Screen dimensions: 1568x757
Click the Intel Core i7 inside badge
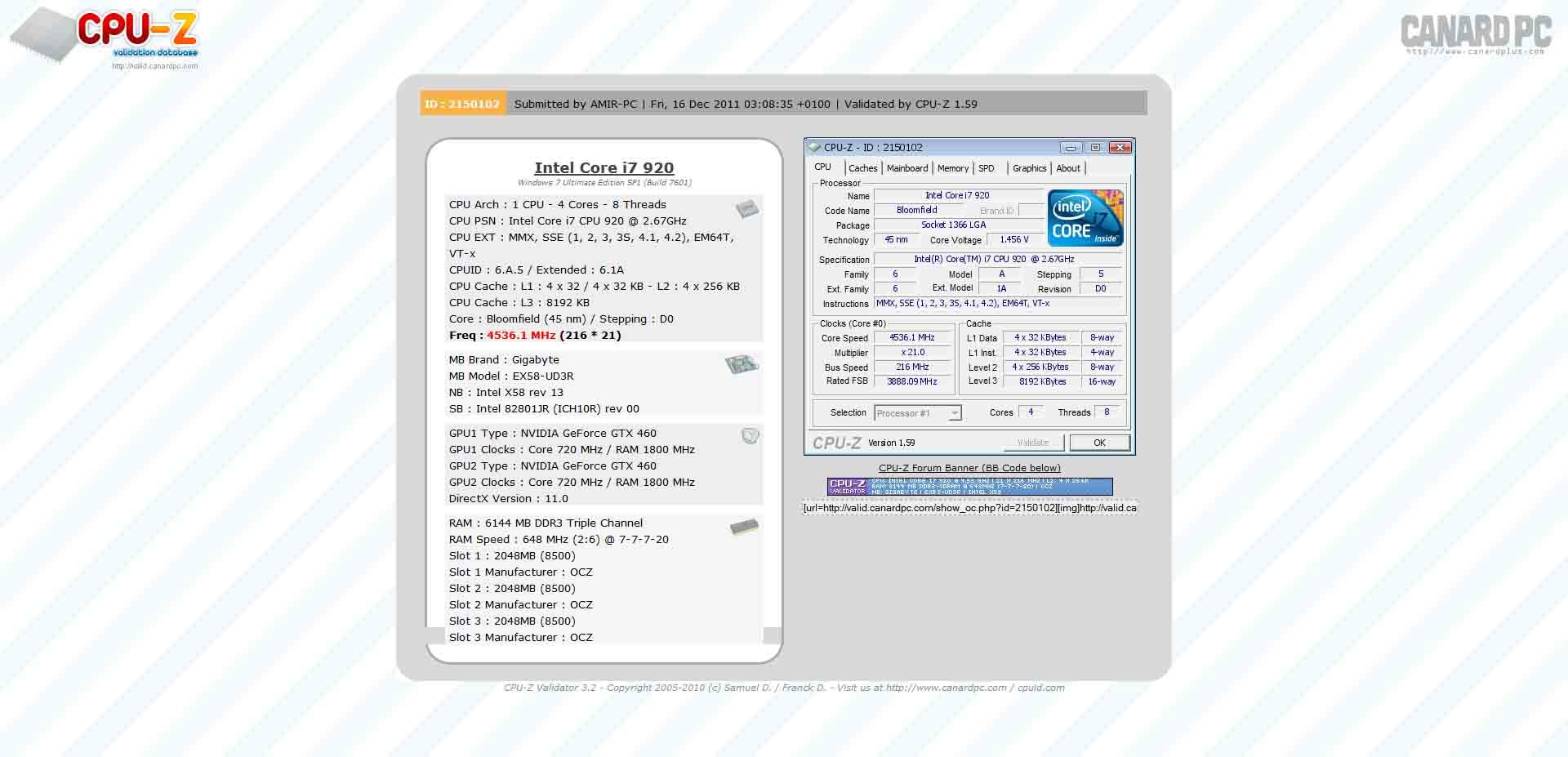1085,217
